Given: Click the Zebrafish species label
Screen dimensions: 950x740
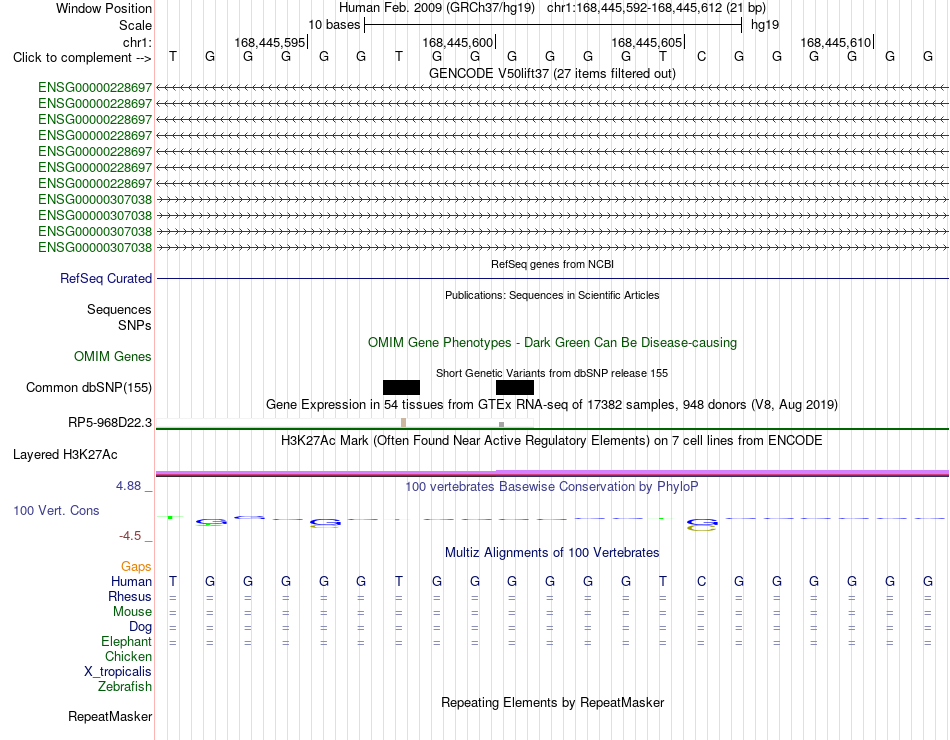Looking at the screenshot, I should (x=125, y=687).
